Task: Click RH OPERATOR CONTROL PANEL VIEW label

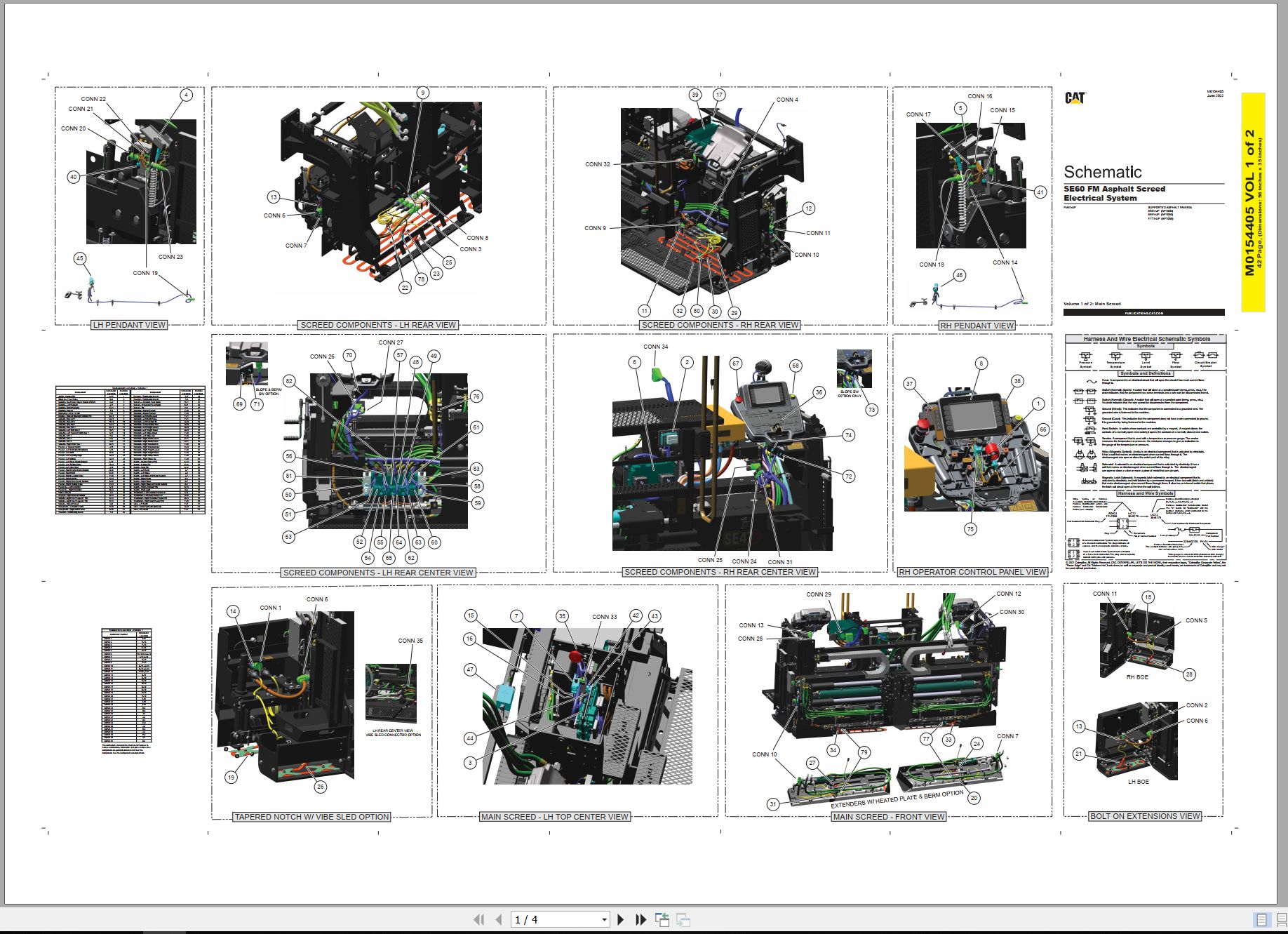Action: (972, 572)
